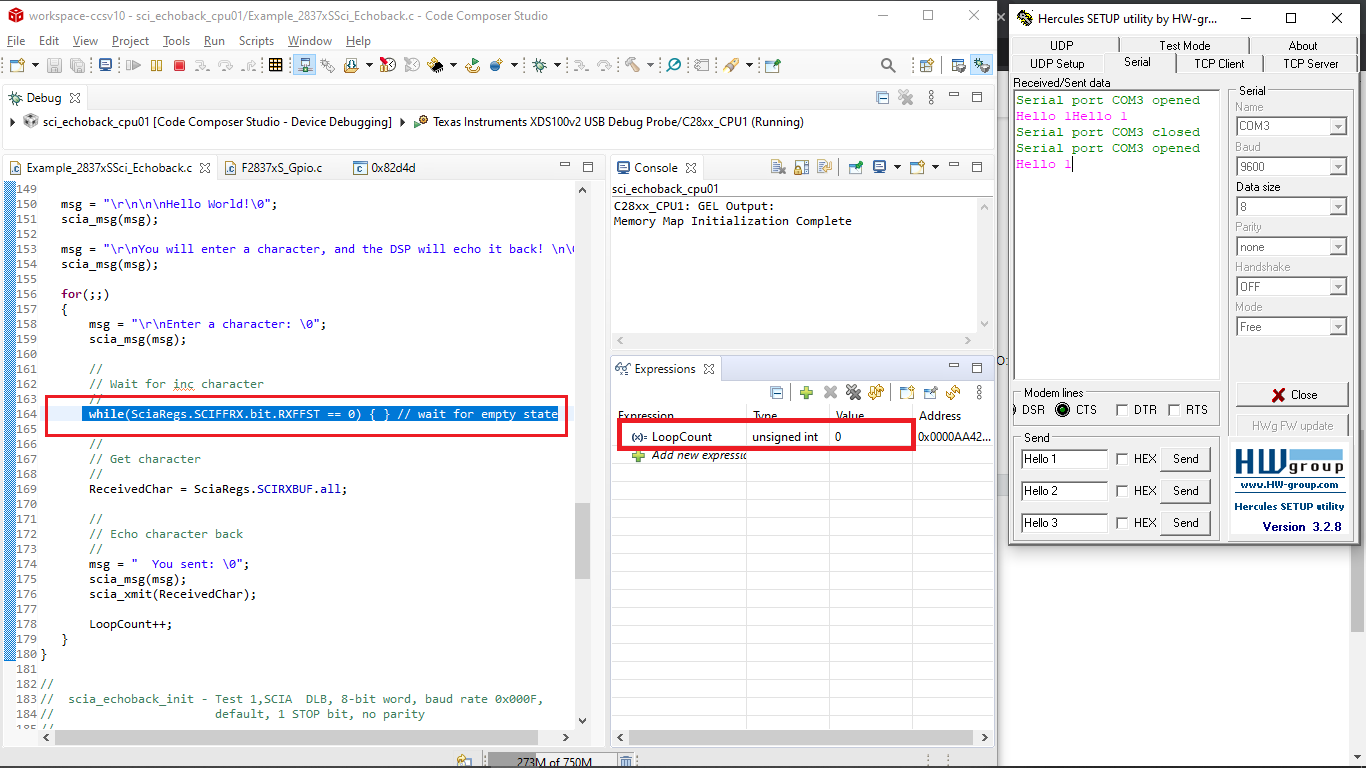Click the New file icon in toolbar

click(x=19, y=65)
